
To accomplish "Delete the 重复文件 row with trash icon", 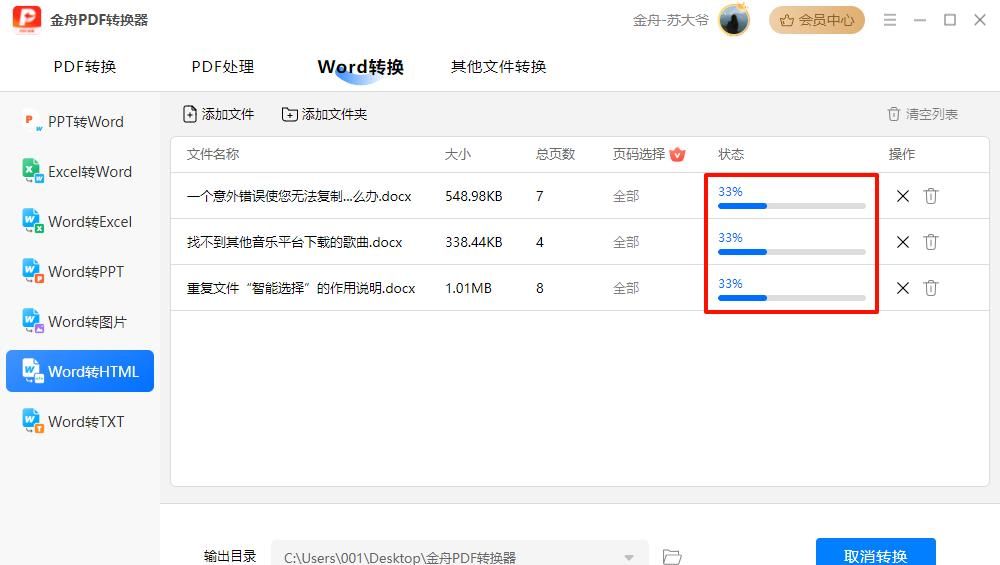I will [x=931, y=288].
